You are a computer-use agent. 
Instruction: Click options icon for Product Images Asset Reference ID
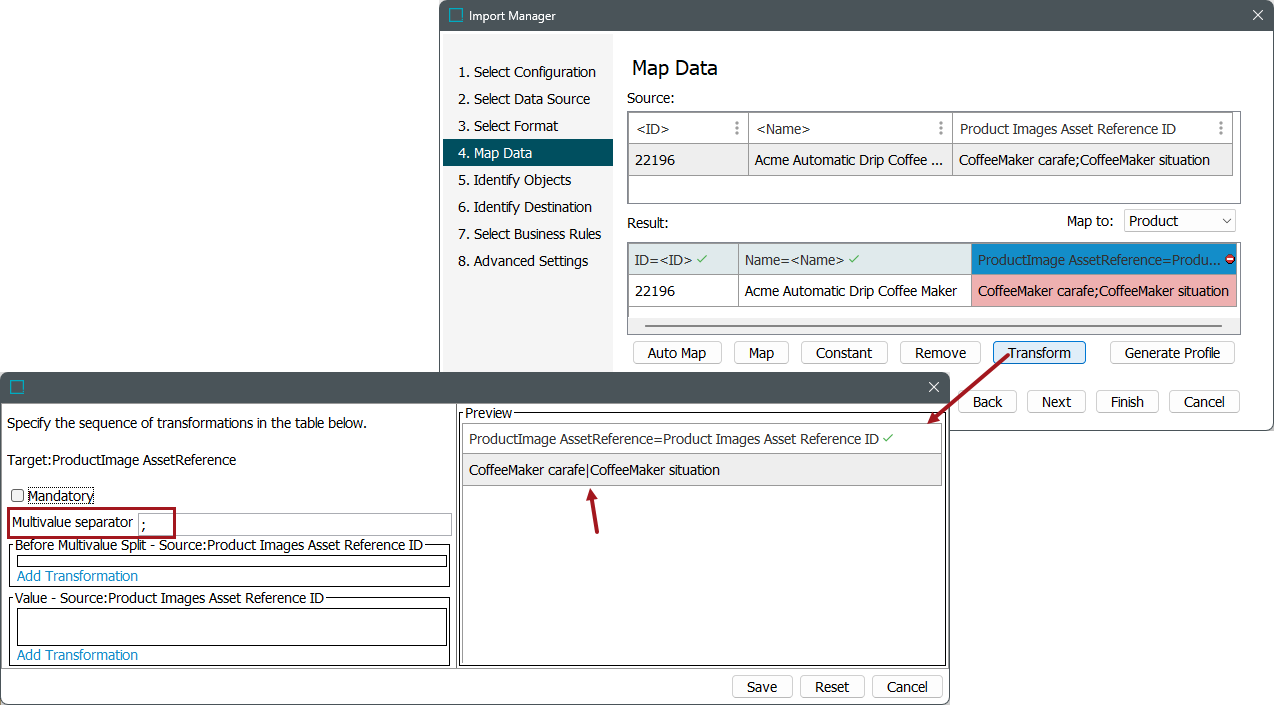click(1221, 129)
